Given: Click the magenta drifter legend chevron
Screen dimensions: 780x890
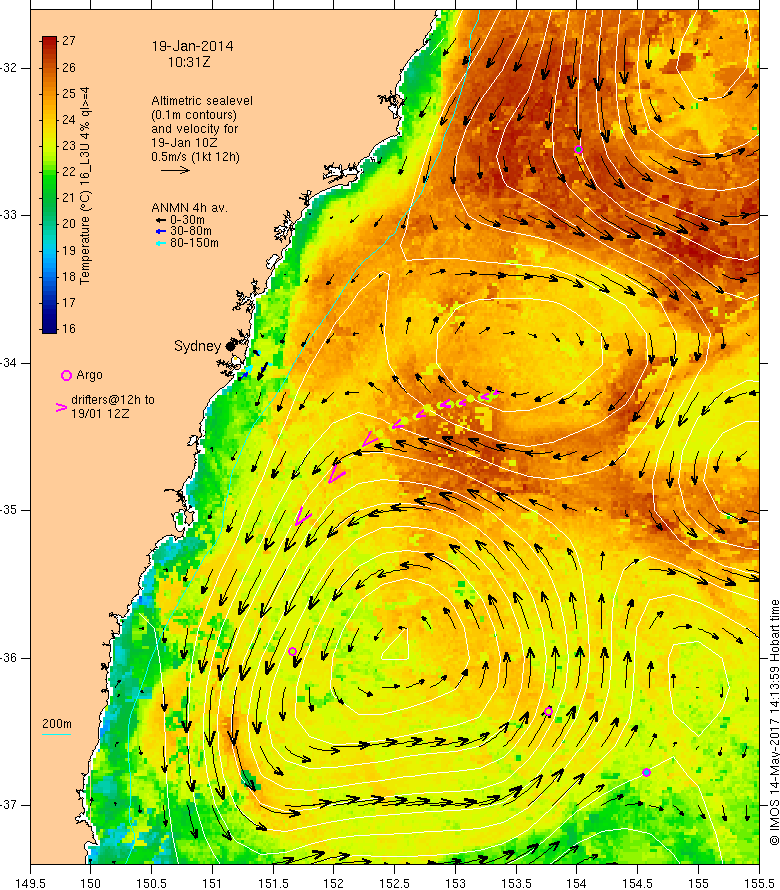Looking at the screenshot, I should [61, 407].
